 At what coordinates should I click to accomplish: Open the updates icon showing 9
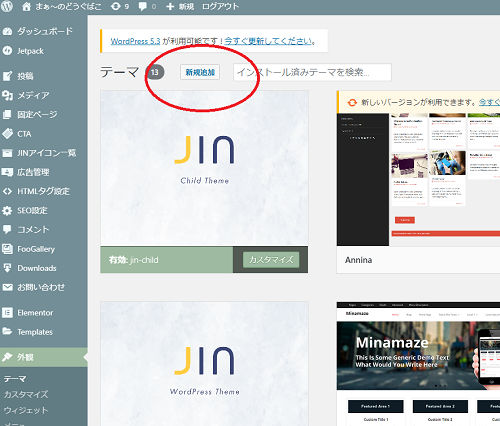point(116,6)
